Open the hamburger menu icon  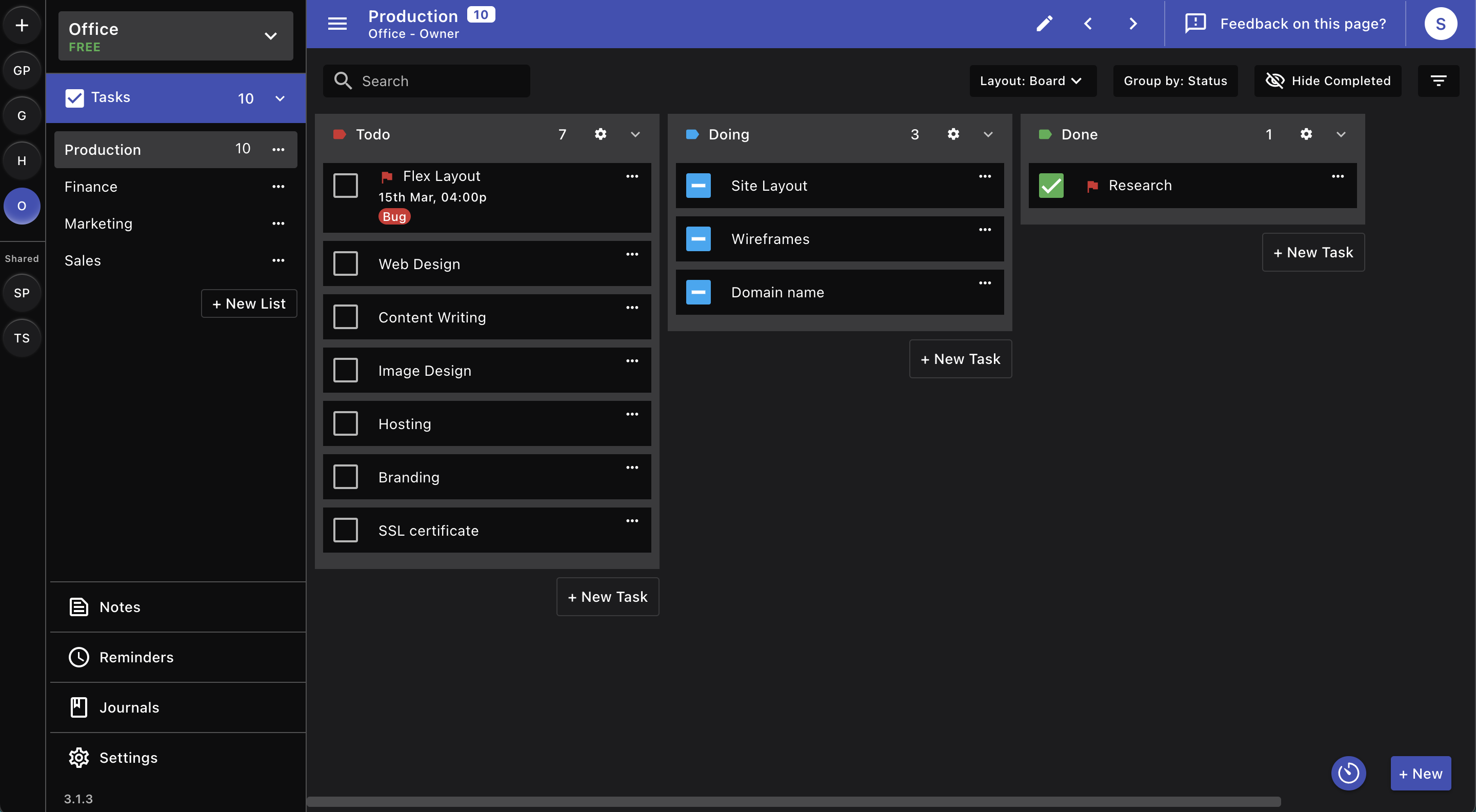pos(337,24)
